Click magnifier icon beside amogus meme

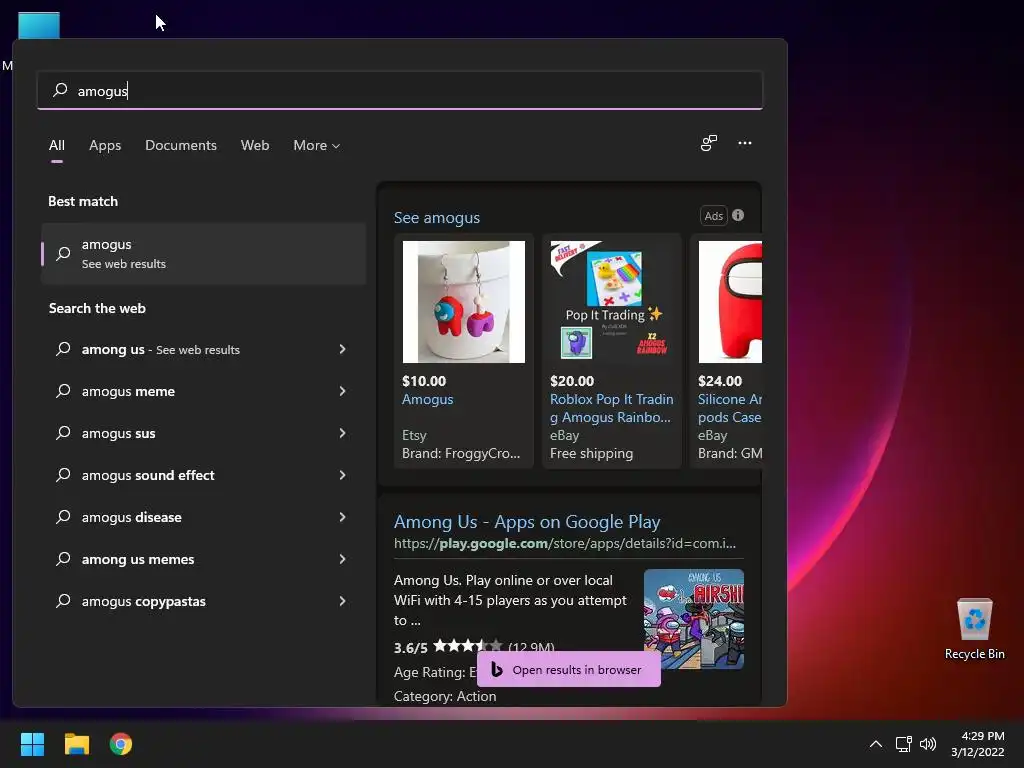[x=63, y=391]
